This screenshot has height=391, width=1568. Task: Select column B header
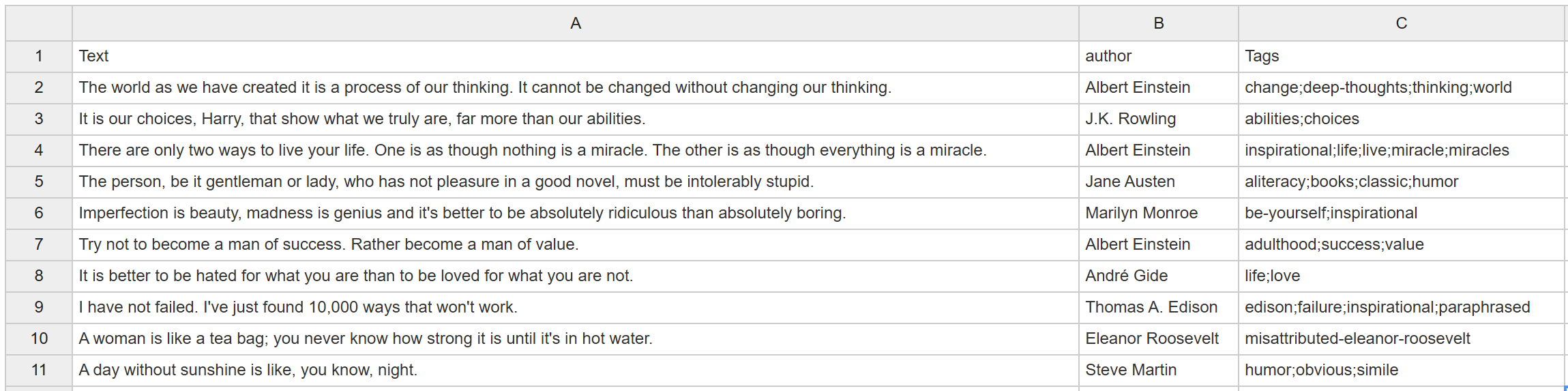1158,23
